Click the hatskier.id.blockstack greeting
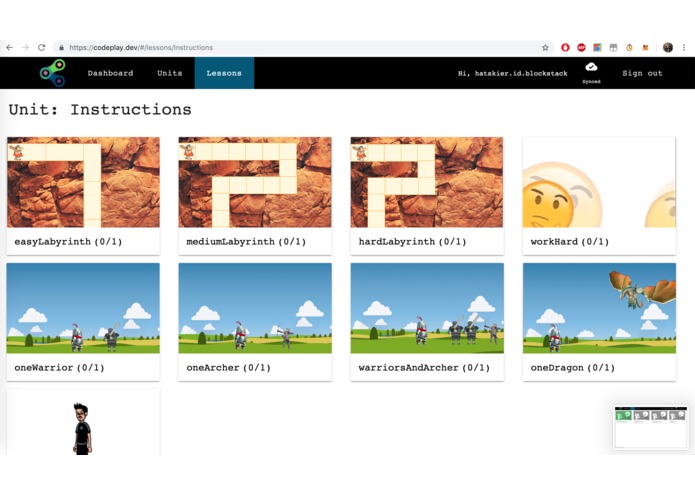 [x=513, y=74]
